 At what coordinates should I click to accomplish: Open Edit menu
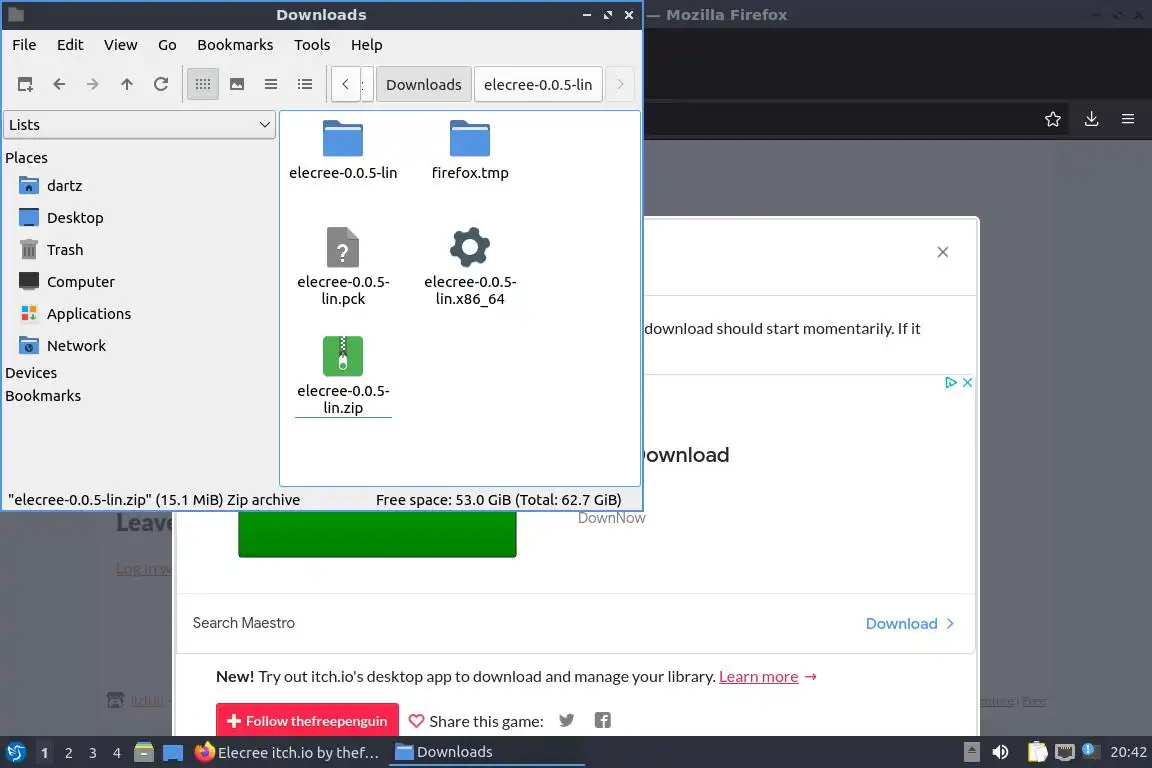coord(70,45)
